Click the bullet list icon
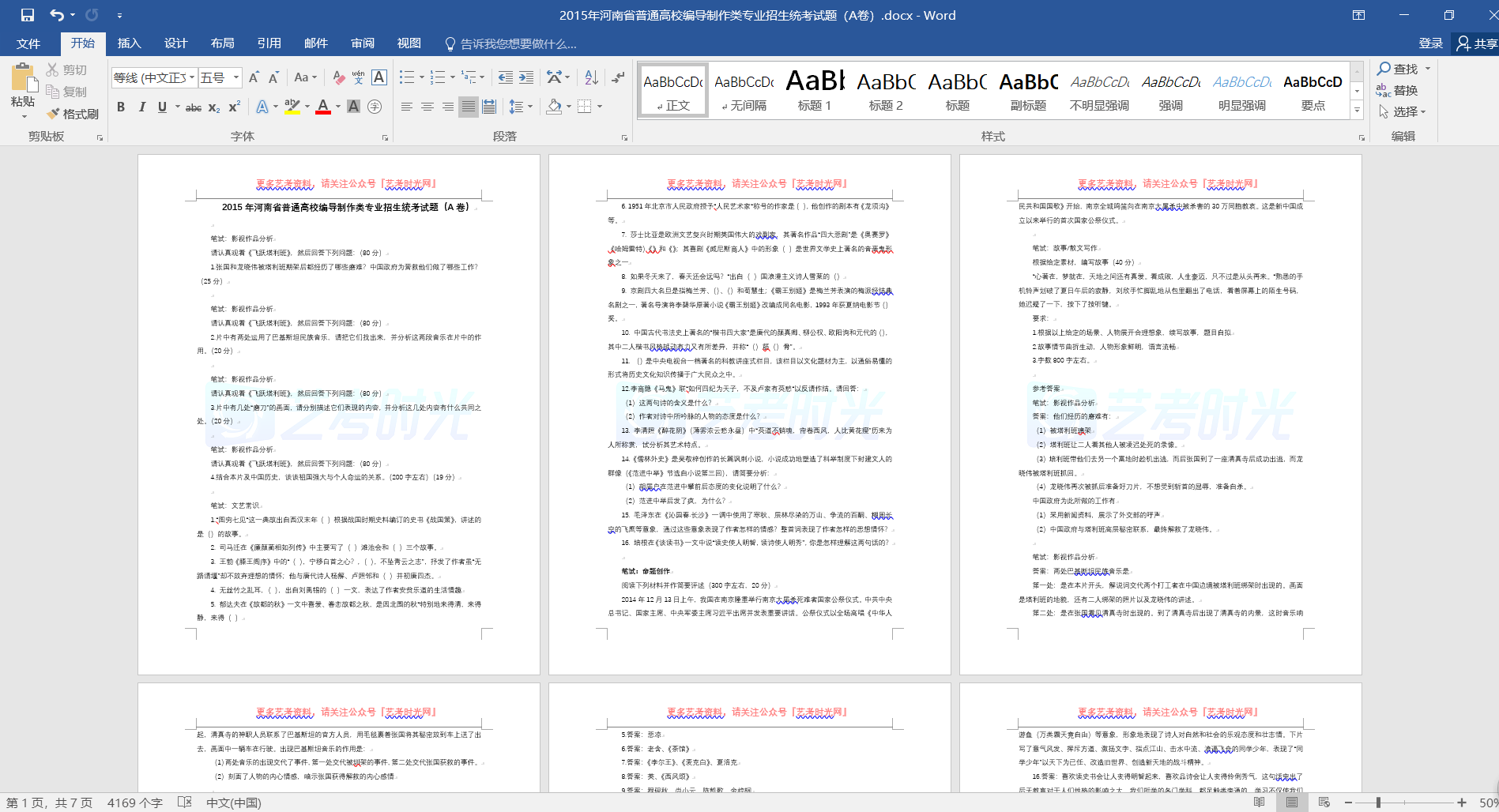 pos(407,77)
